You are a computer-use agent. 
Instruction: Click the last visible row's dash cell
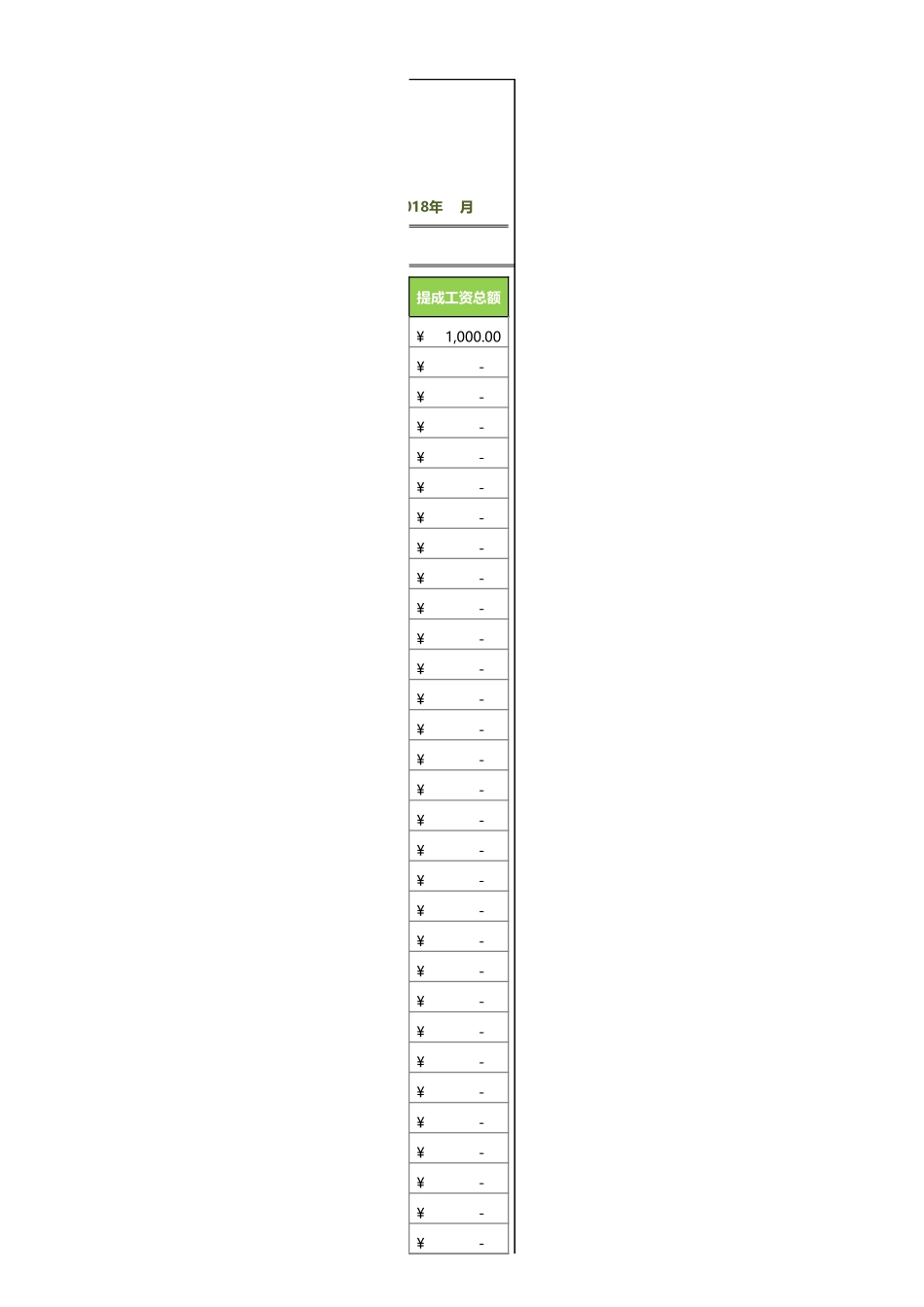tap(480, 1244)
